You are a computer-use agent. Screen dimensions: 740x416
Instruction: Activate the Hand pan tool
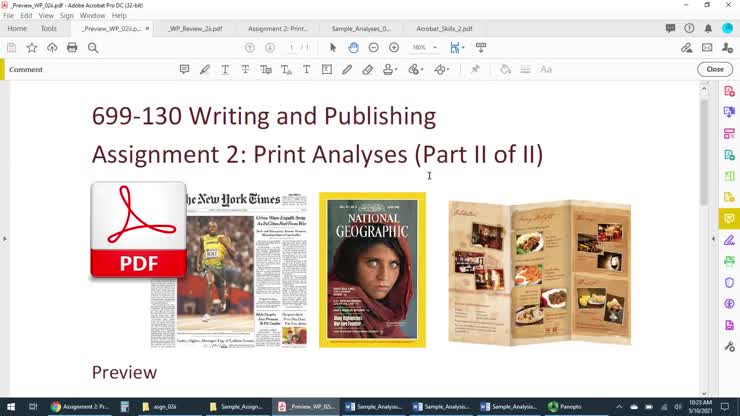353,48
